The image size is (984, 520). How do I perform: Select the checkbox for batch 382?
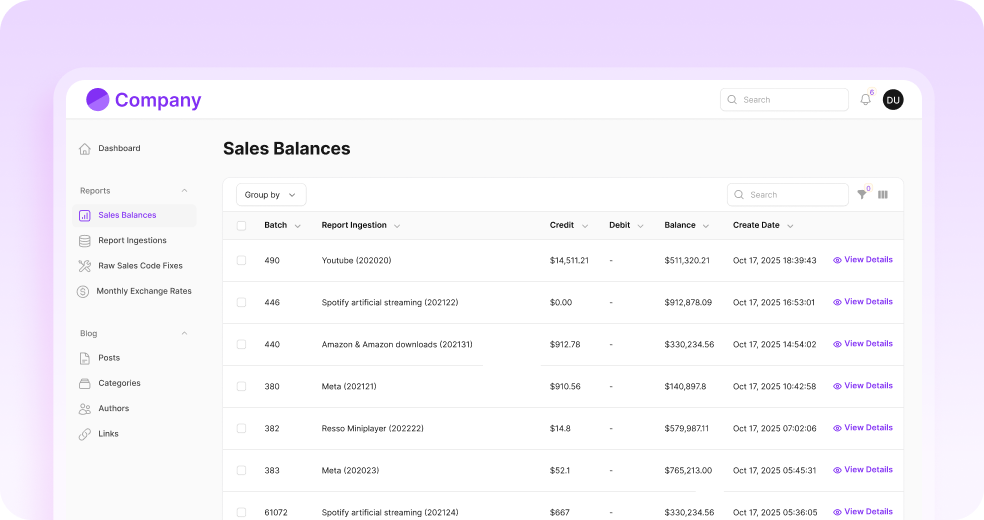coord(242,428)
